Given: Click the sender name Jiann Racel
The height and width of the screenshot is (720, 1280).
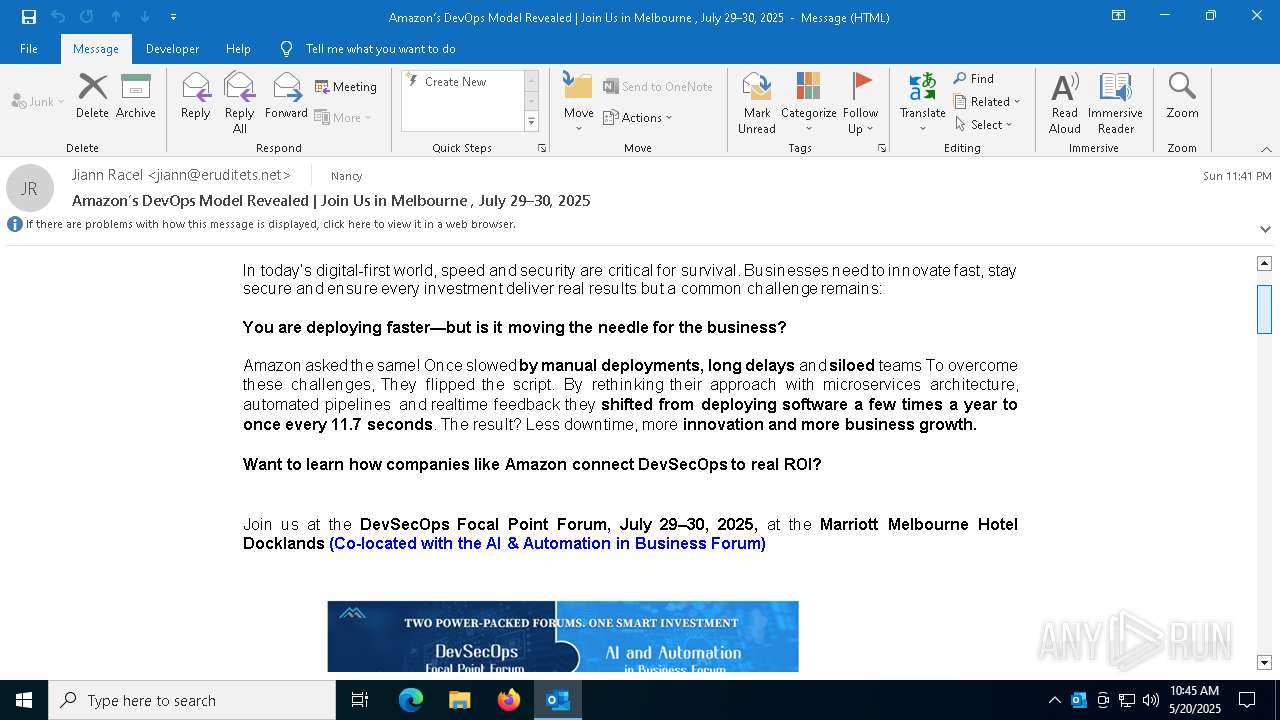Looking at the screenshot, I should pyautogui.click(x=108, y=175).
